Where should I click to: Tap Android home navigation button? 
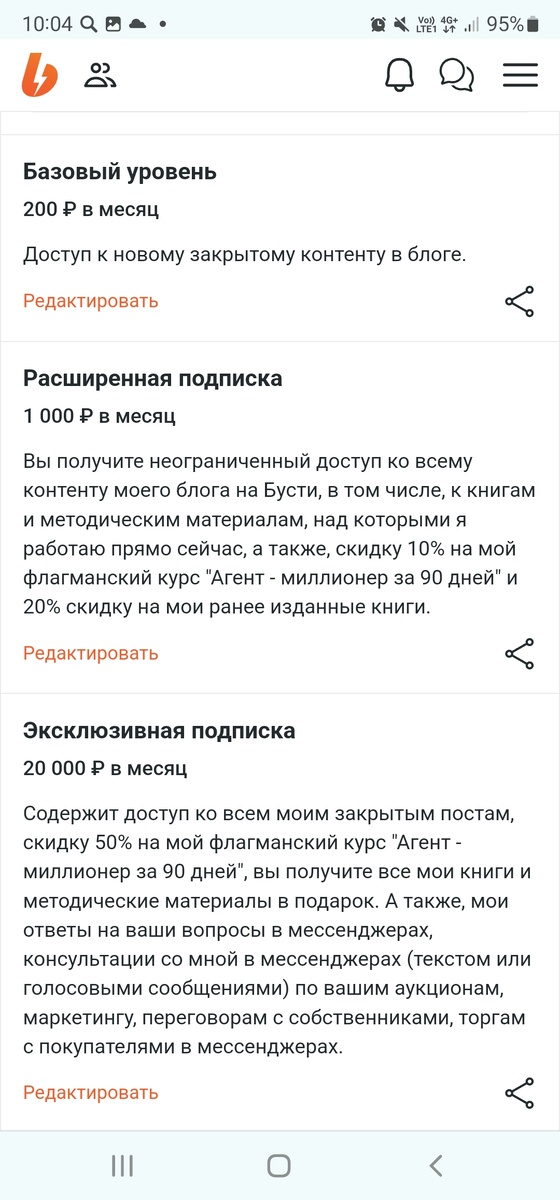[x=279, y=1165]
